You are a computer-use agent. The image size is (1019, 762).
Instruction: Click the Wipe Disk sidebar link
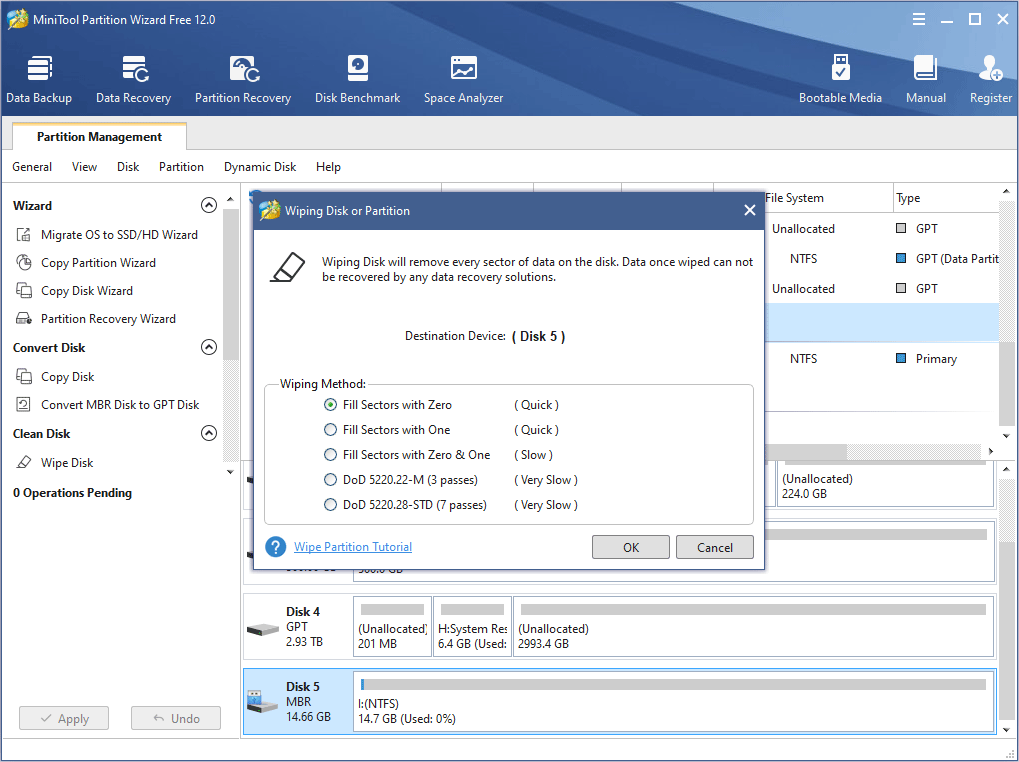[67, 463]
